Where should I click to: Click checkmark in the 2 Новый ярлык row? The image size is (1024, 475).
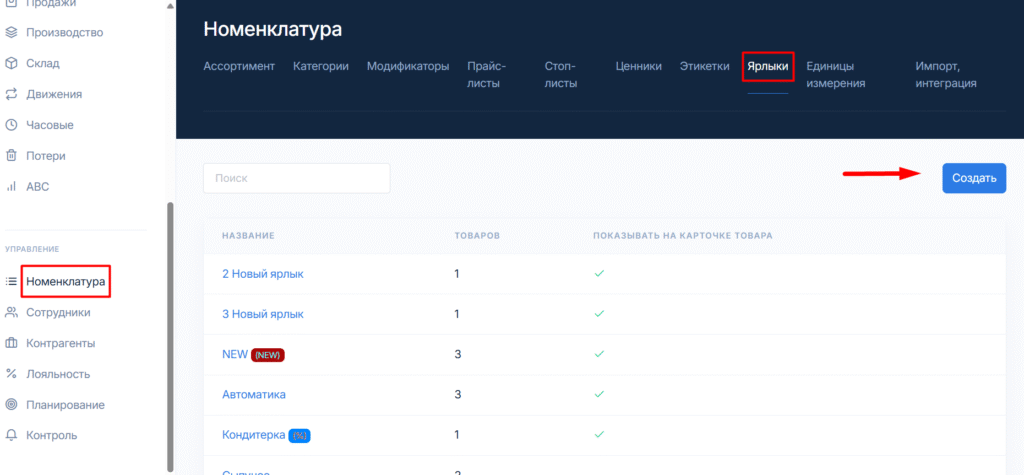pos(599,274)
